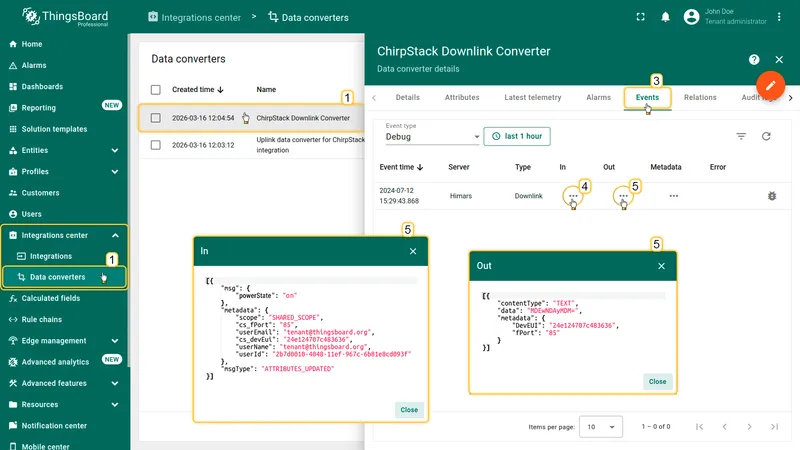Image resolution: width=800 pixels, height=450 pixels.
Task: View In data of Downlink event
Action: click(x=573, y=196)
